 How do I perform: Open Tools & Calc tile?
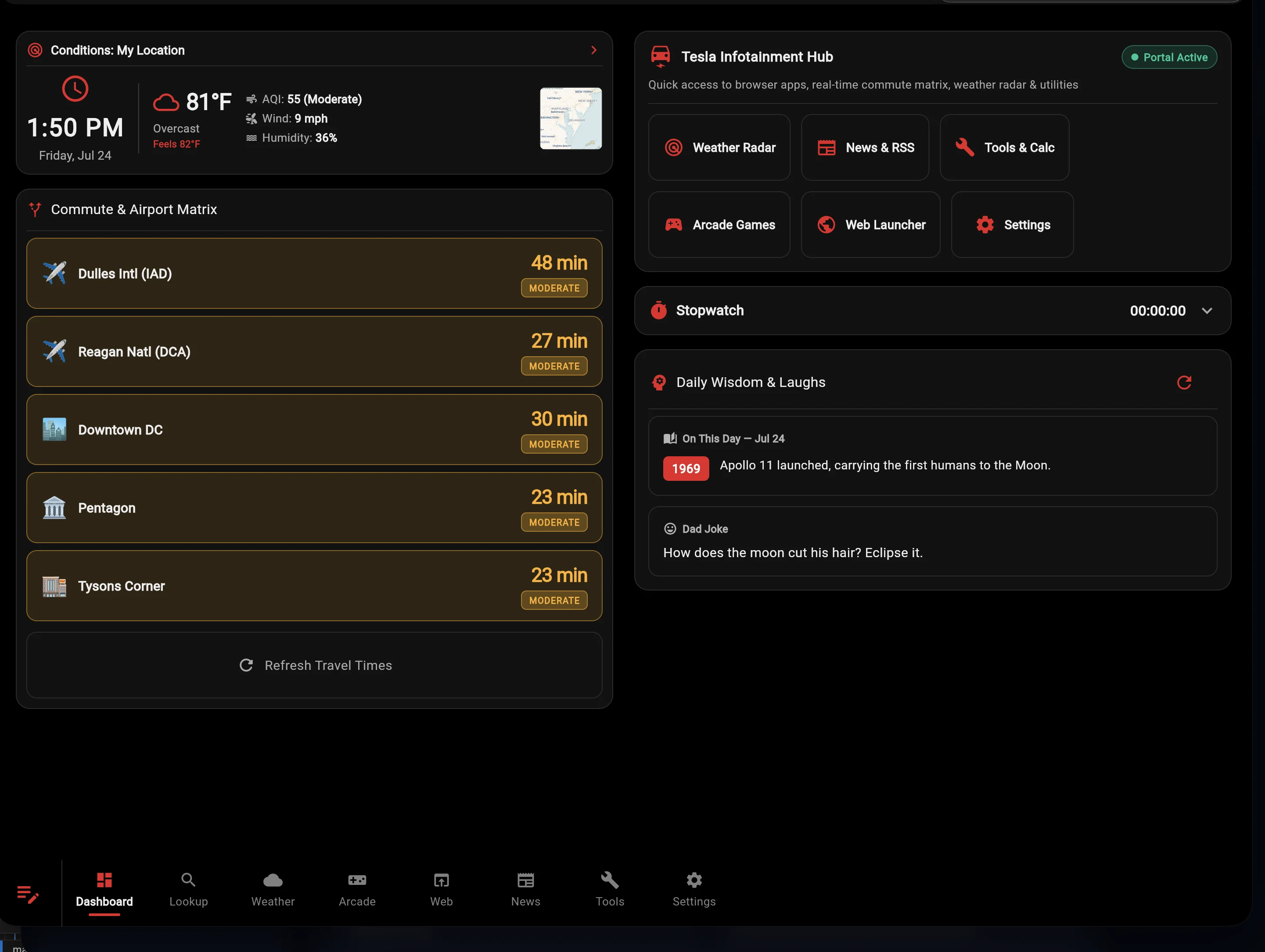[1004, 147]
